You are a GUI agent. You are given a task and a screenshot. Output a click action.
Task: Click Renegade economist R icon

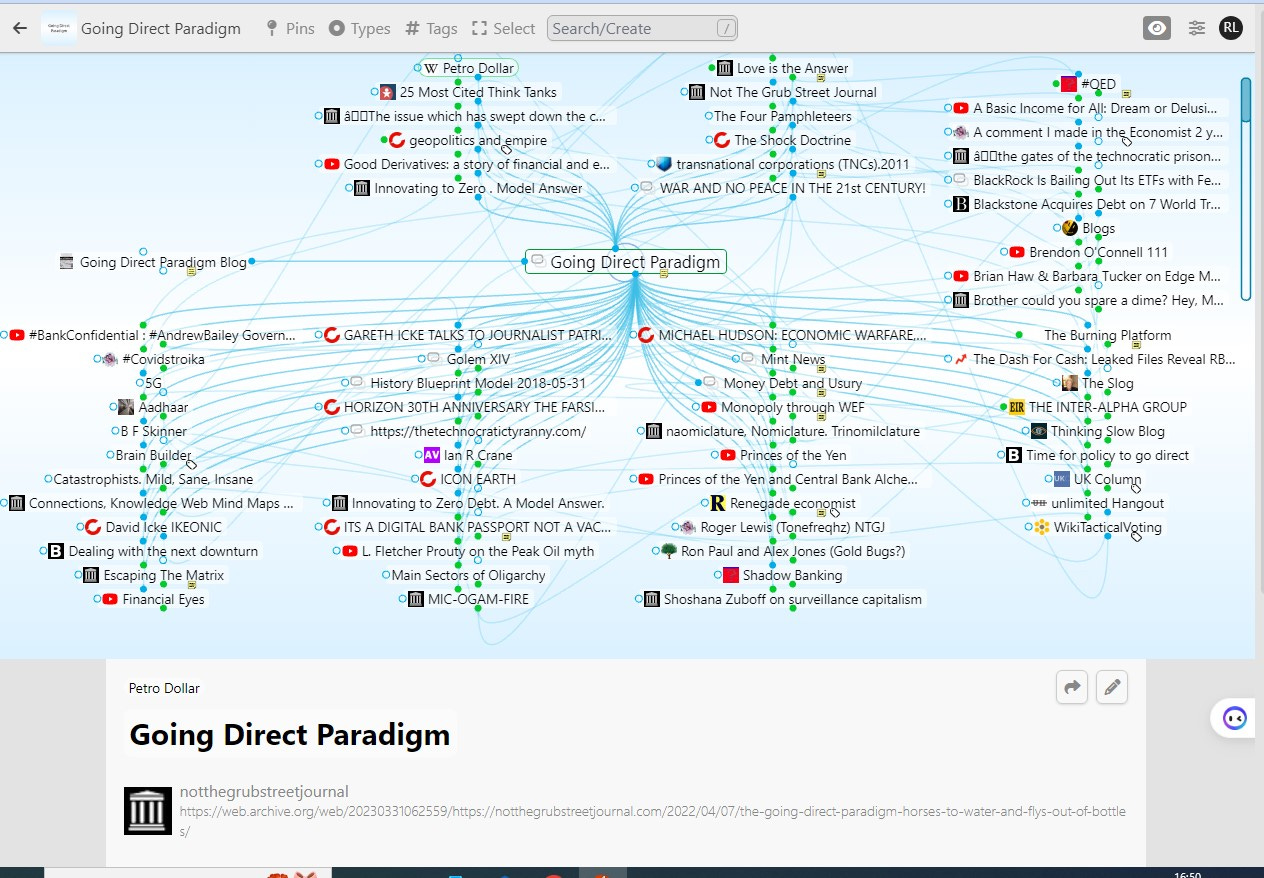coord(717,503)
